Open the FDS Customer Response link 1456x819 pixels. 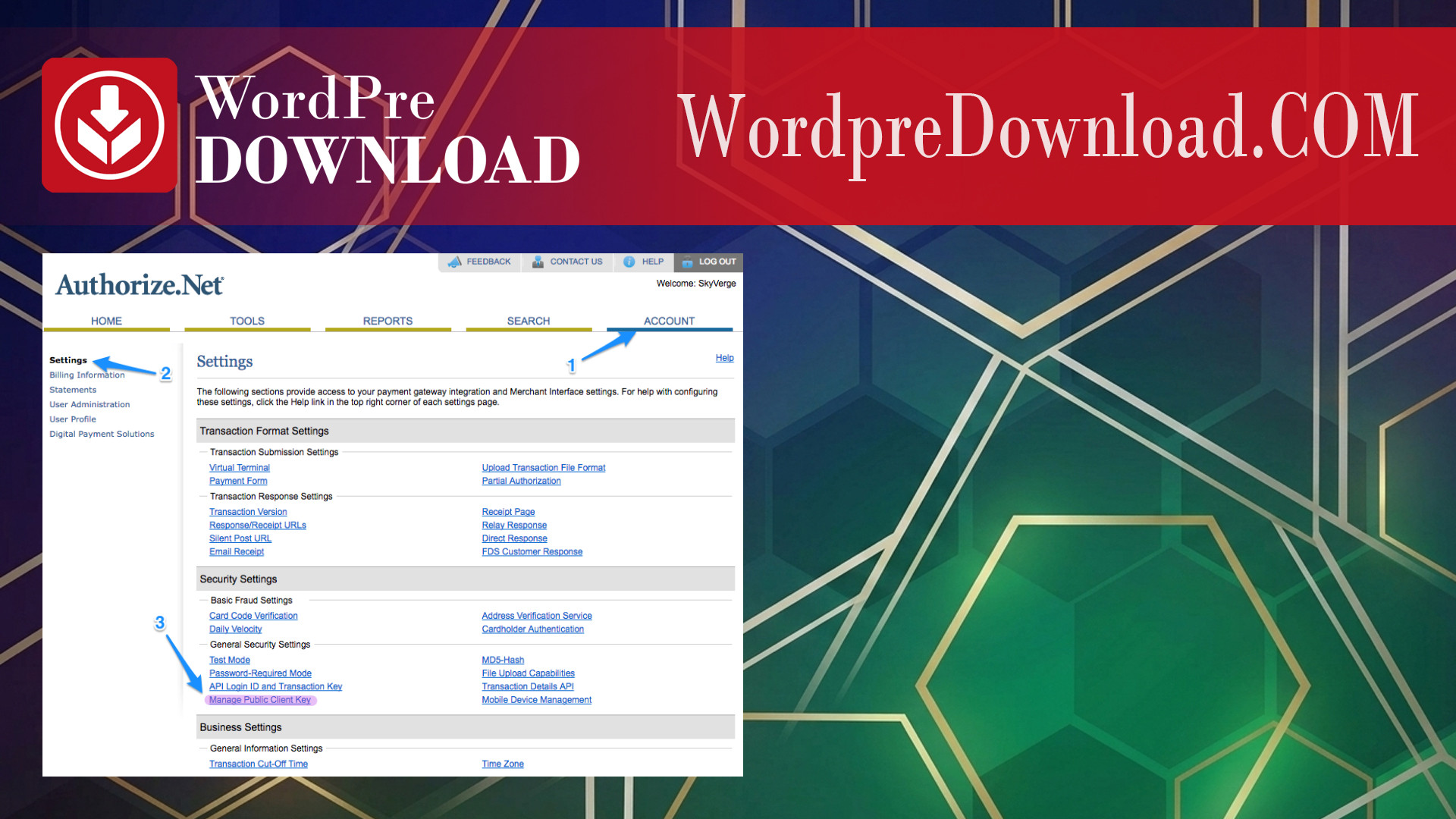[532, 551]
